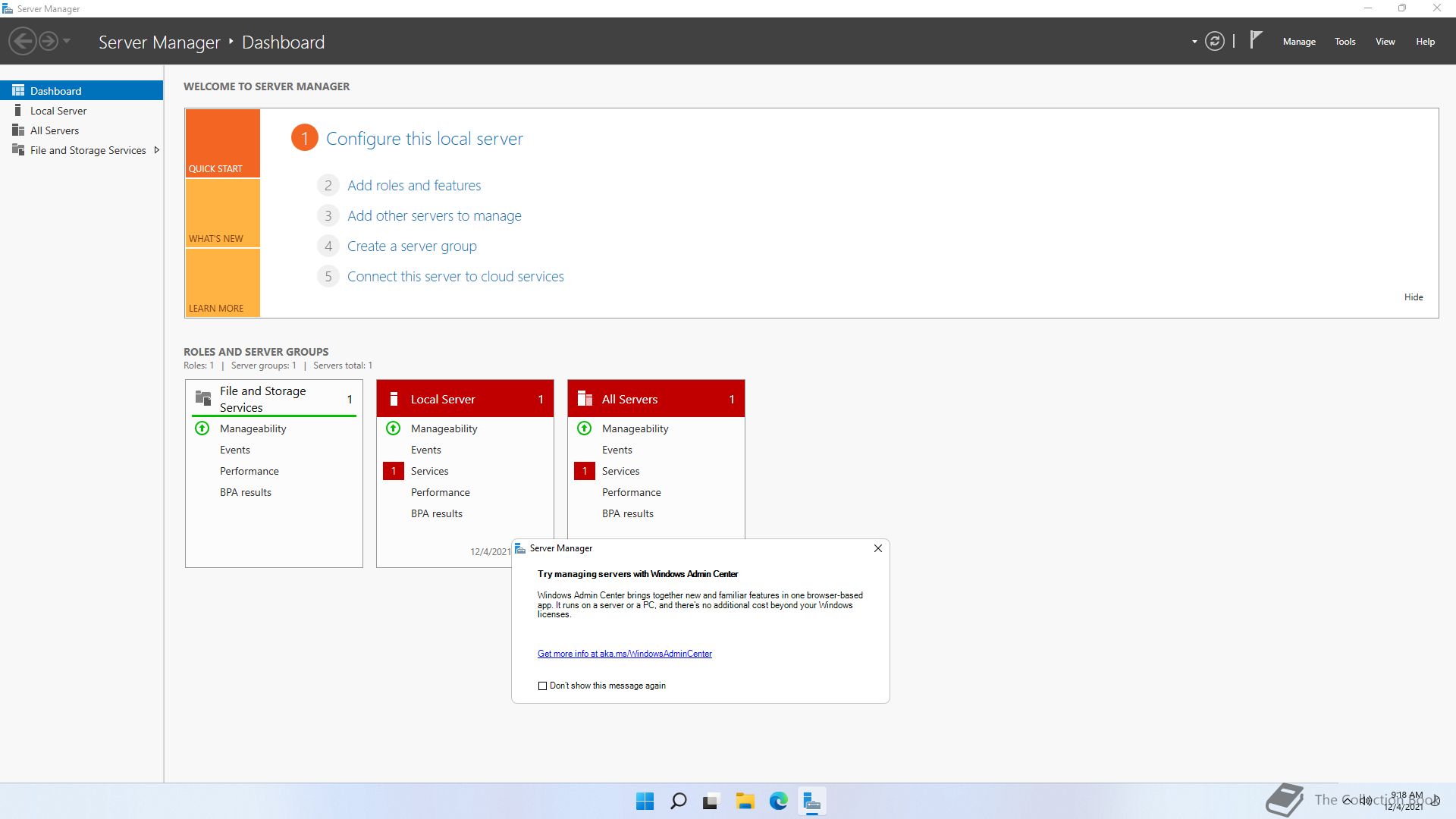1456x819 pixels.
Task: Expand File and Storage Services sidebar arrow
Action: 156,150
